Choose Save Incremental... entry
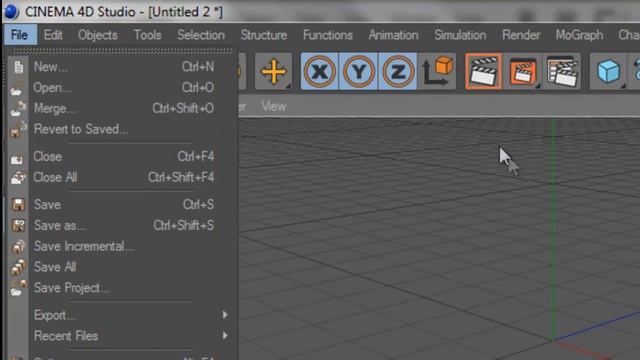640x360 pixels. coord(122,246)
